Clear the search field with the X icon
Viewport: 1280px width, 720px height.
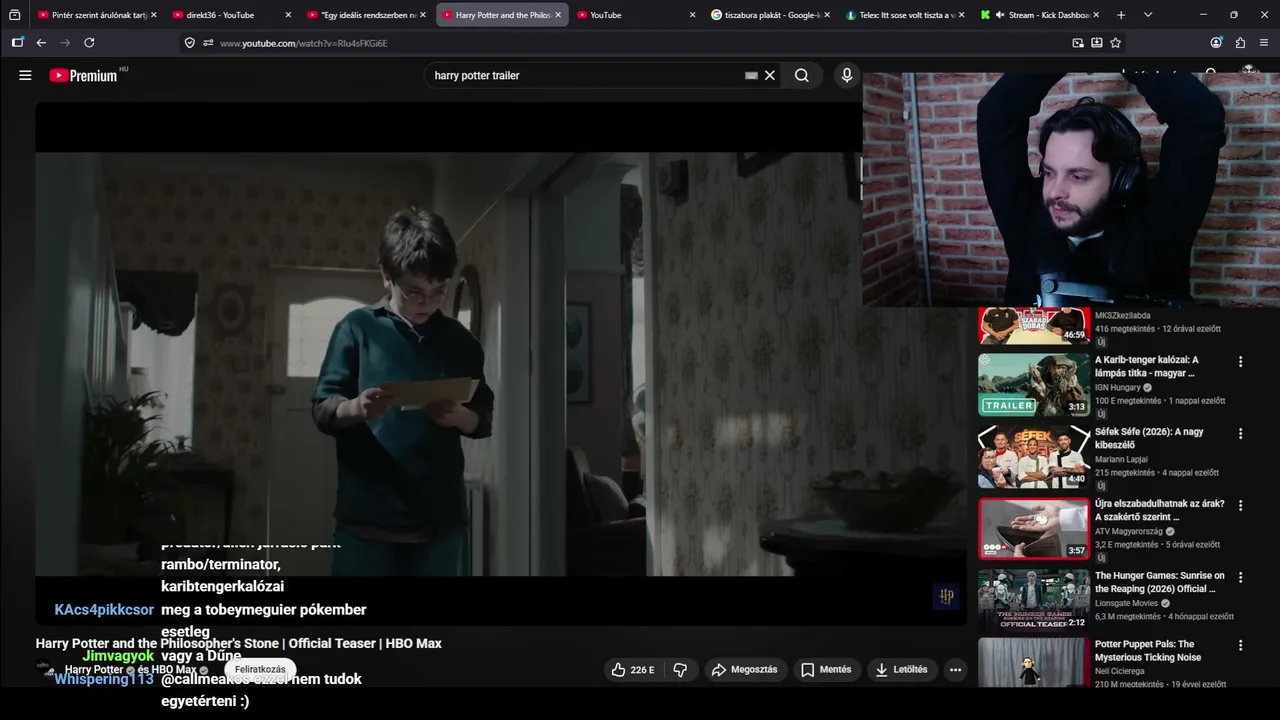[x=770, y=75]
